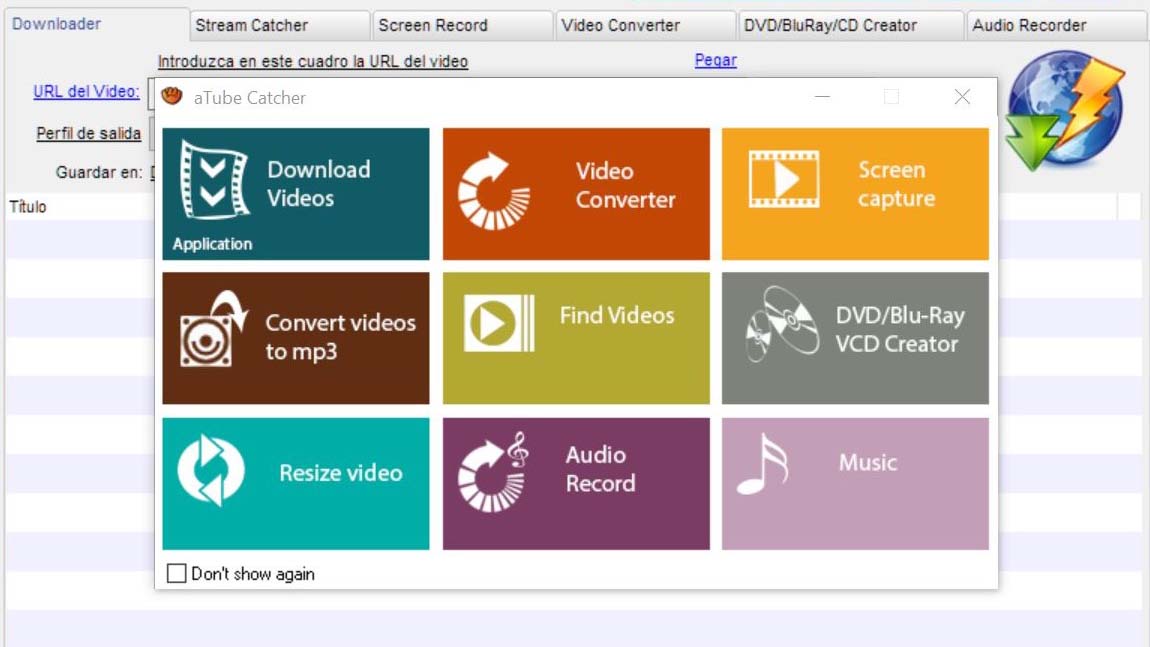Click the URL del Video link
The width and height of the screenshot is (1150, 647).
pos(87,92)
